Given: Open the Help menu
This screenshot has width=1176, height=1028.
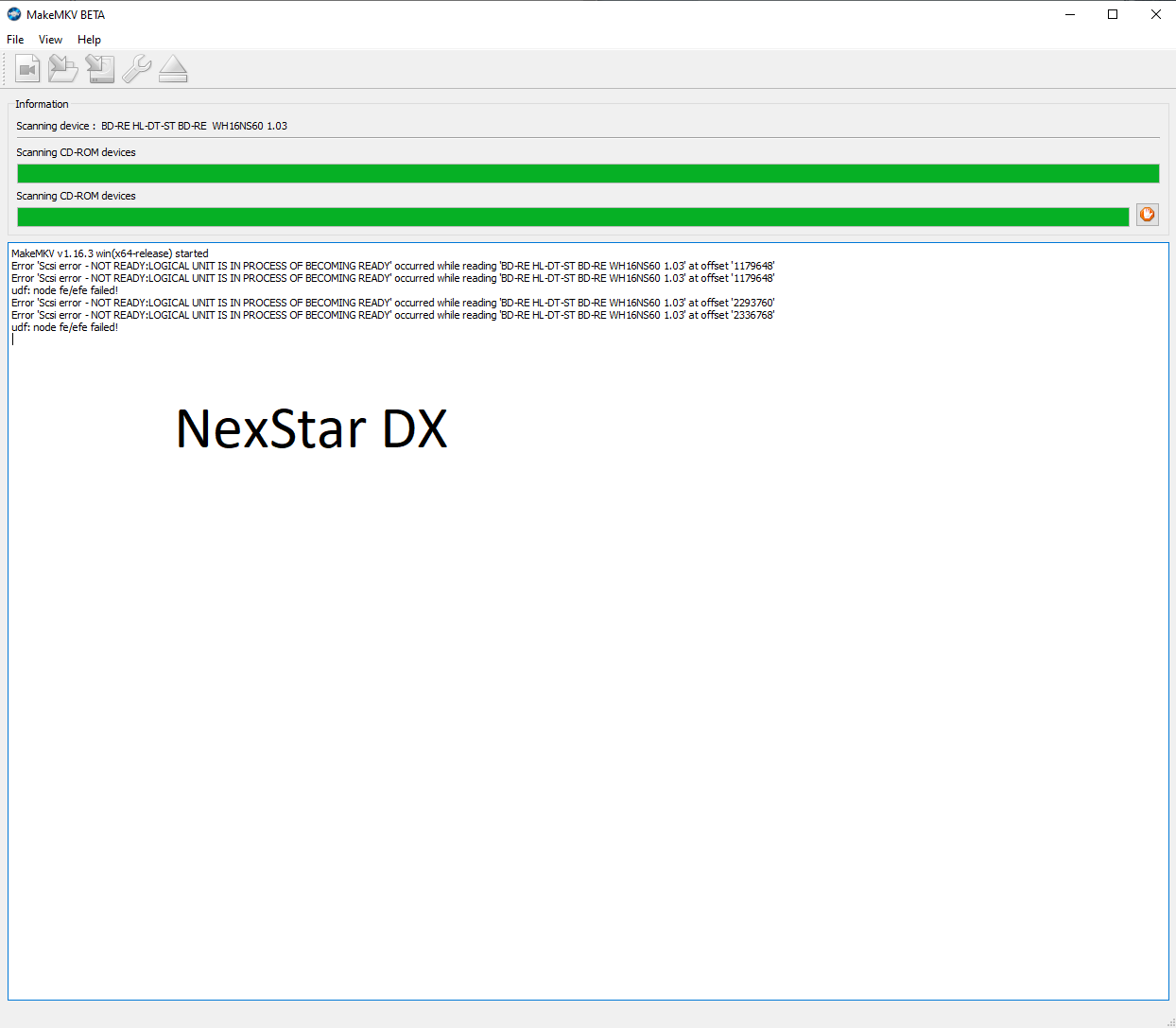Looking at the screenshot, I should tap(89, 40).
